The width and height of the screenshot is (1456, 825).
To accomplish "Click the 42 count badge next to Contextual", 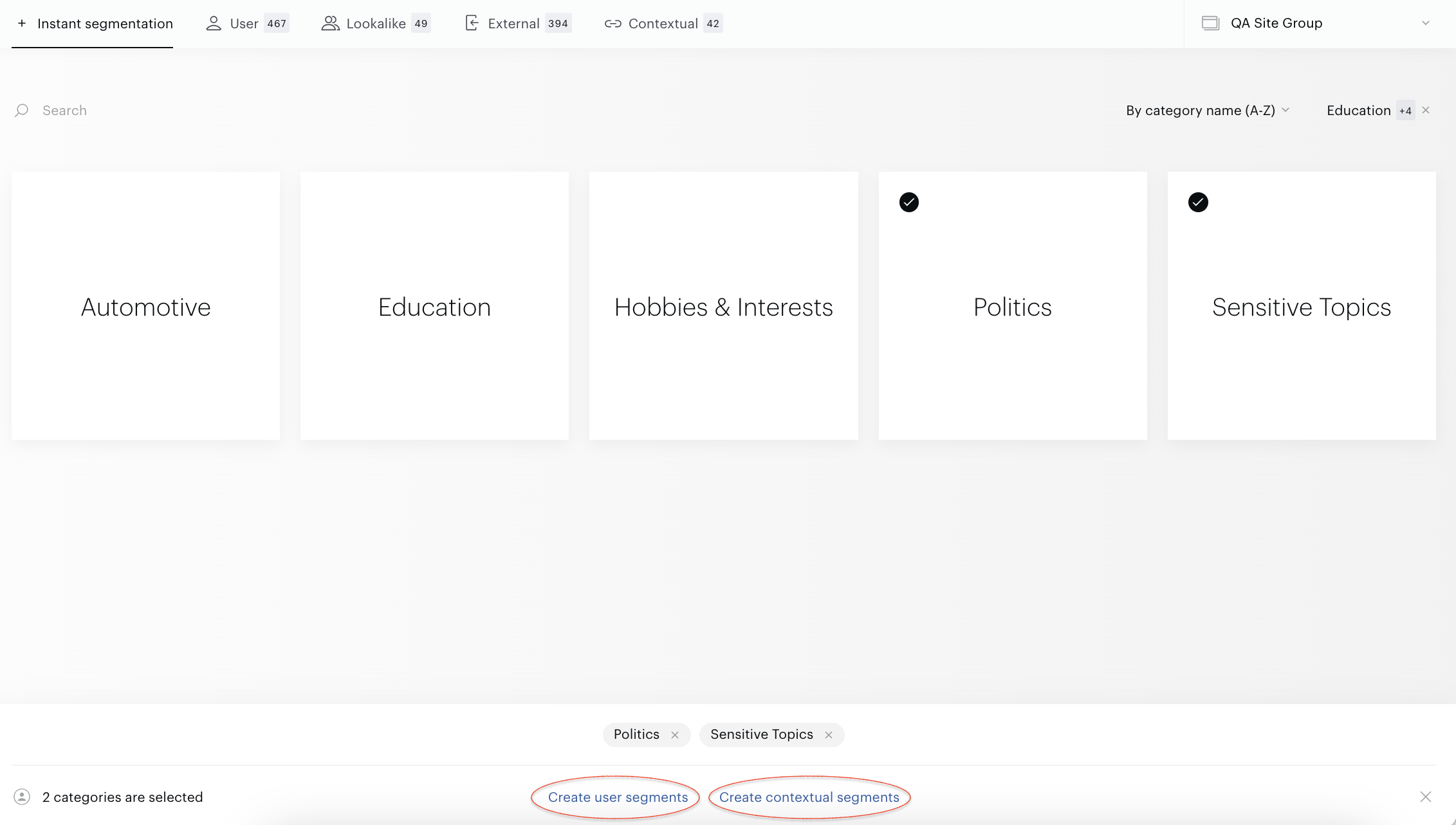I will tap(713, 24).
